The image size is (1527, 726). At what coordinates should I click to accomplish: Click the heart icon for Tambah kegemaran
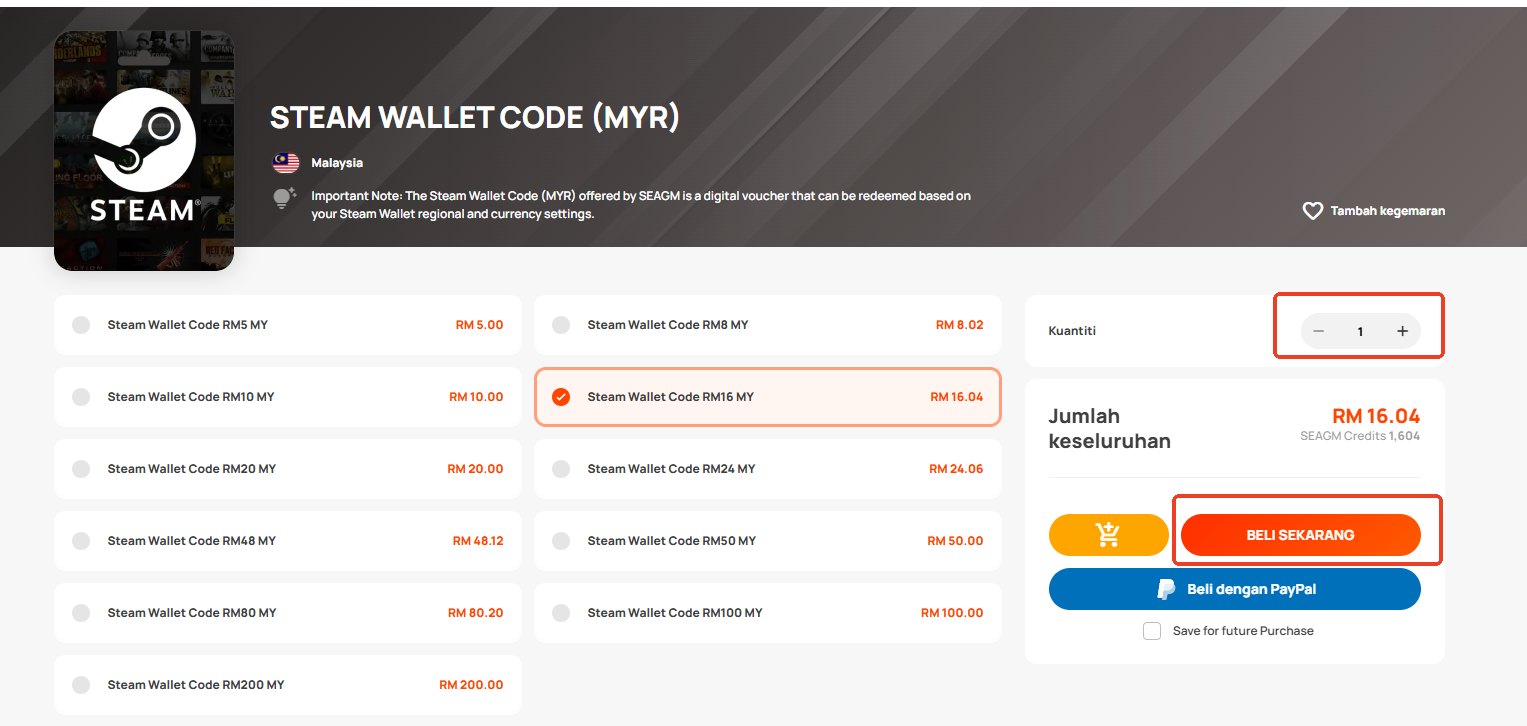coord(1312,211)
